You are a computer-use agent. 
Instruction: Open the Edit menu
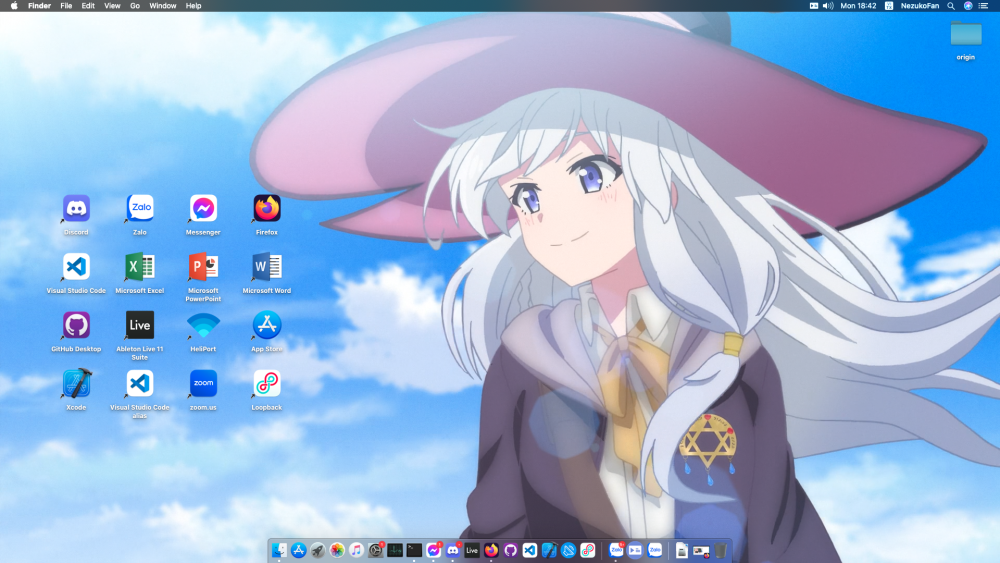click(88, 6)
